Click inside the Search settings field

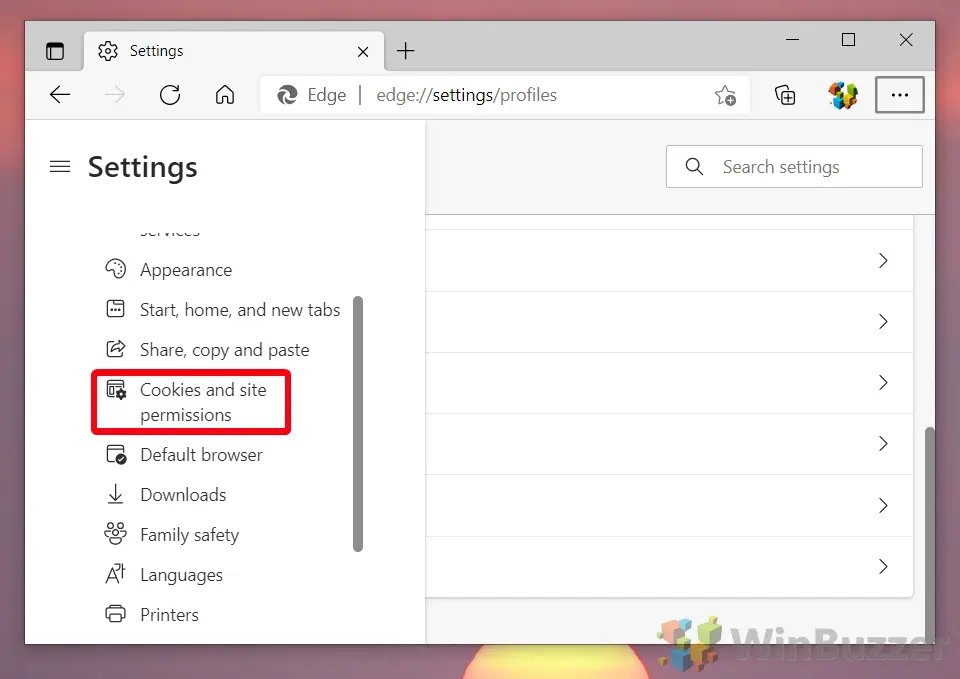point(793,166)
